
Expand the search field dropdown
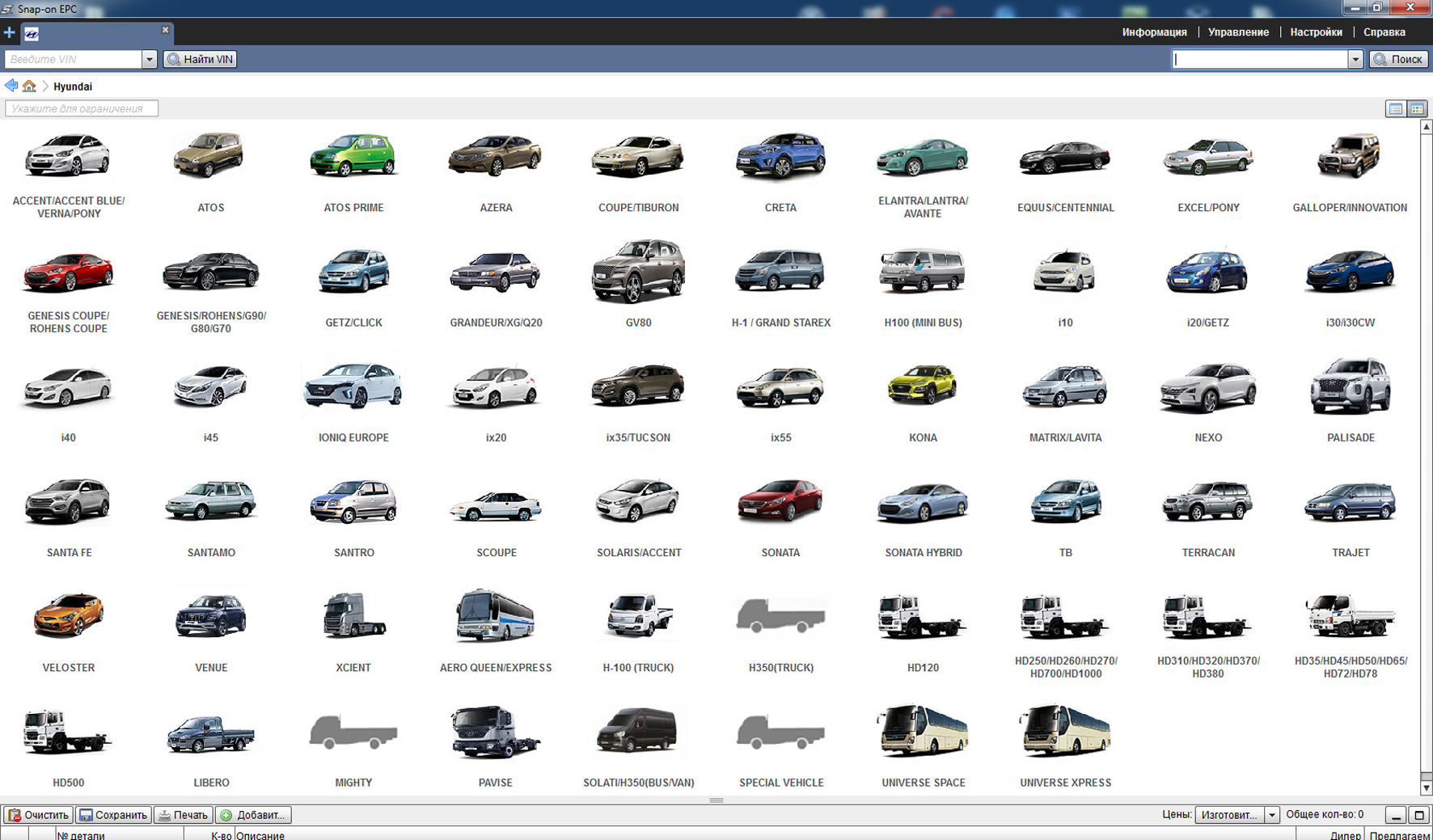(x=1355, y=59)
